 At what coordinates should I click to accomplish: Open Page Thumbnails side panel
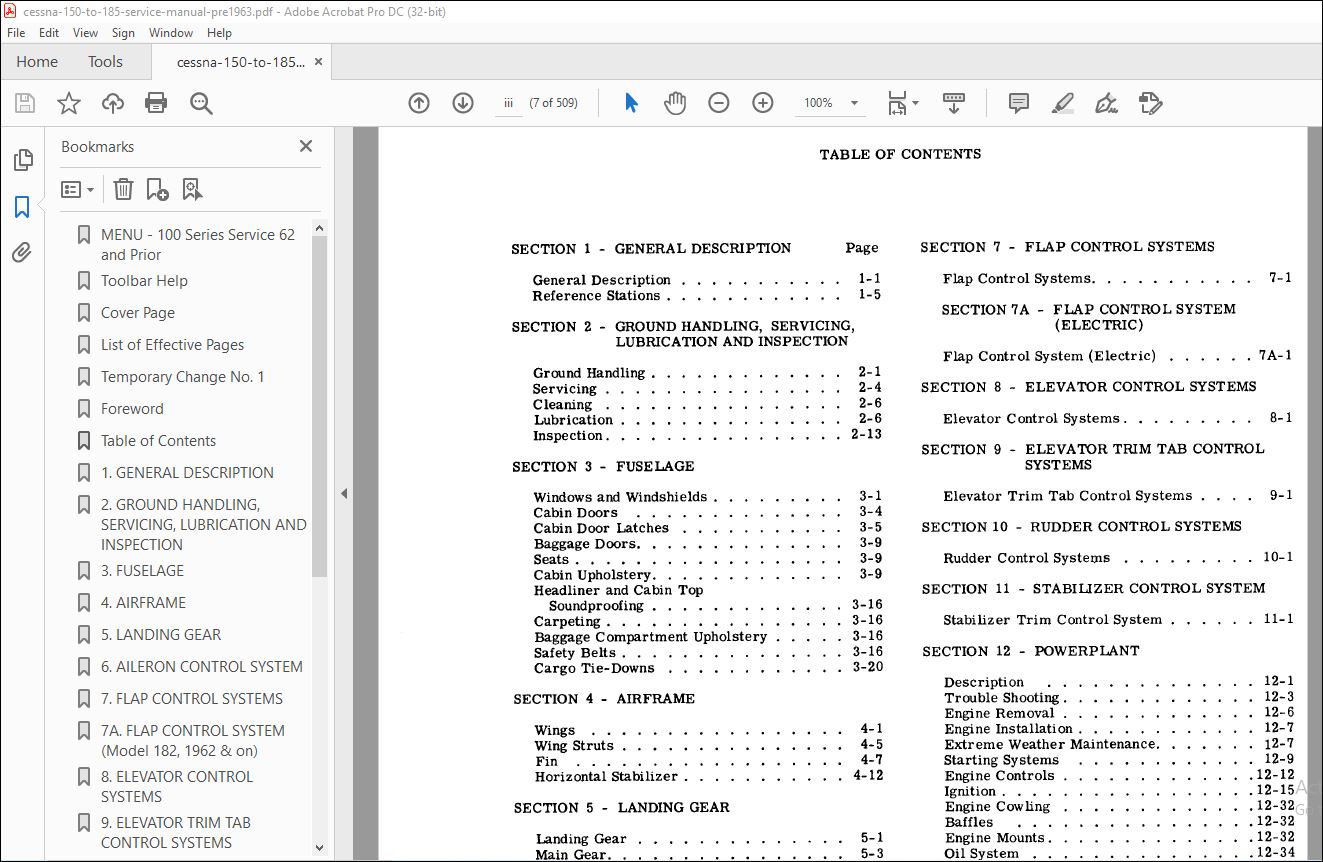click(x=22, y=160)
